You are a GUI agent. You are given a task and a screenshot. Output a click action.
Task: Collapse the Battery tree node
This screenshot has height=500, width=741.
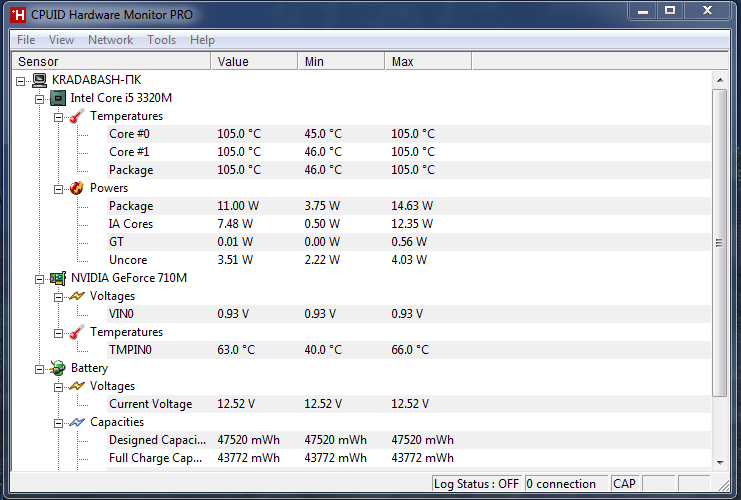(x=40, y=368)
